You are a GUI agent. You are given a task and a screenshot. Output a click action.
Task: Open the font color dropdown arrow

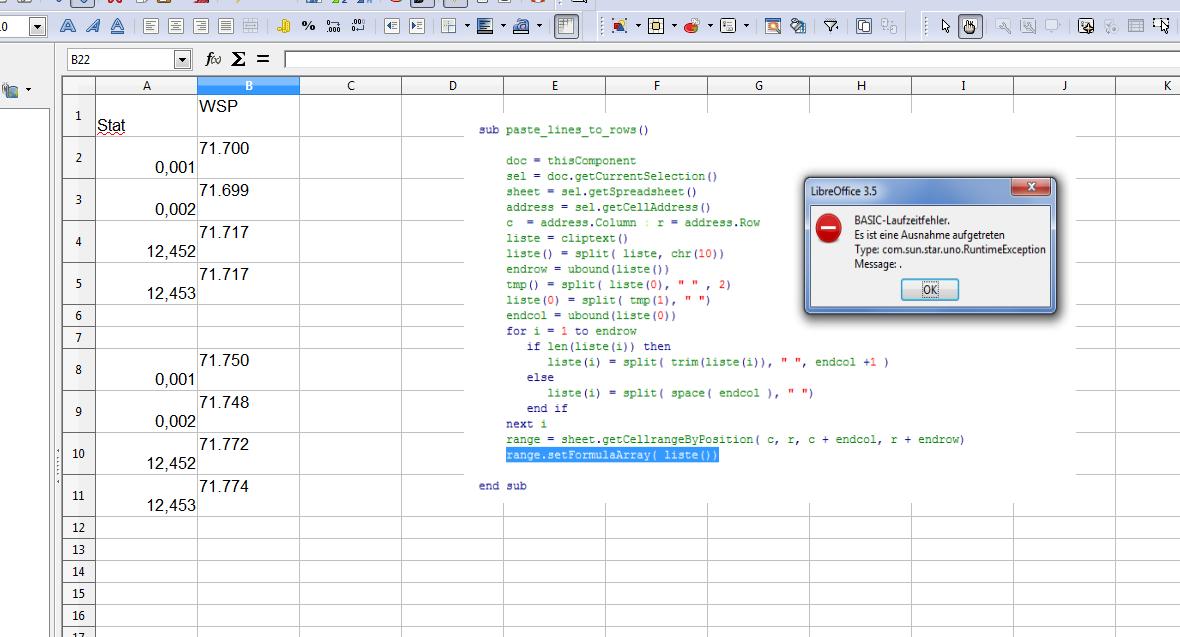pyautogui.click(x=539, y=26)
